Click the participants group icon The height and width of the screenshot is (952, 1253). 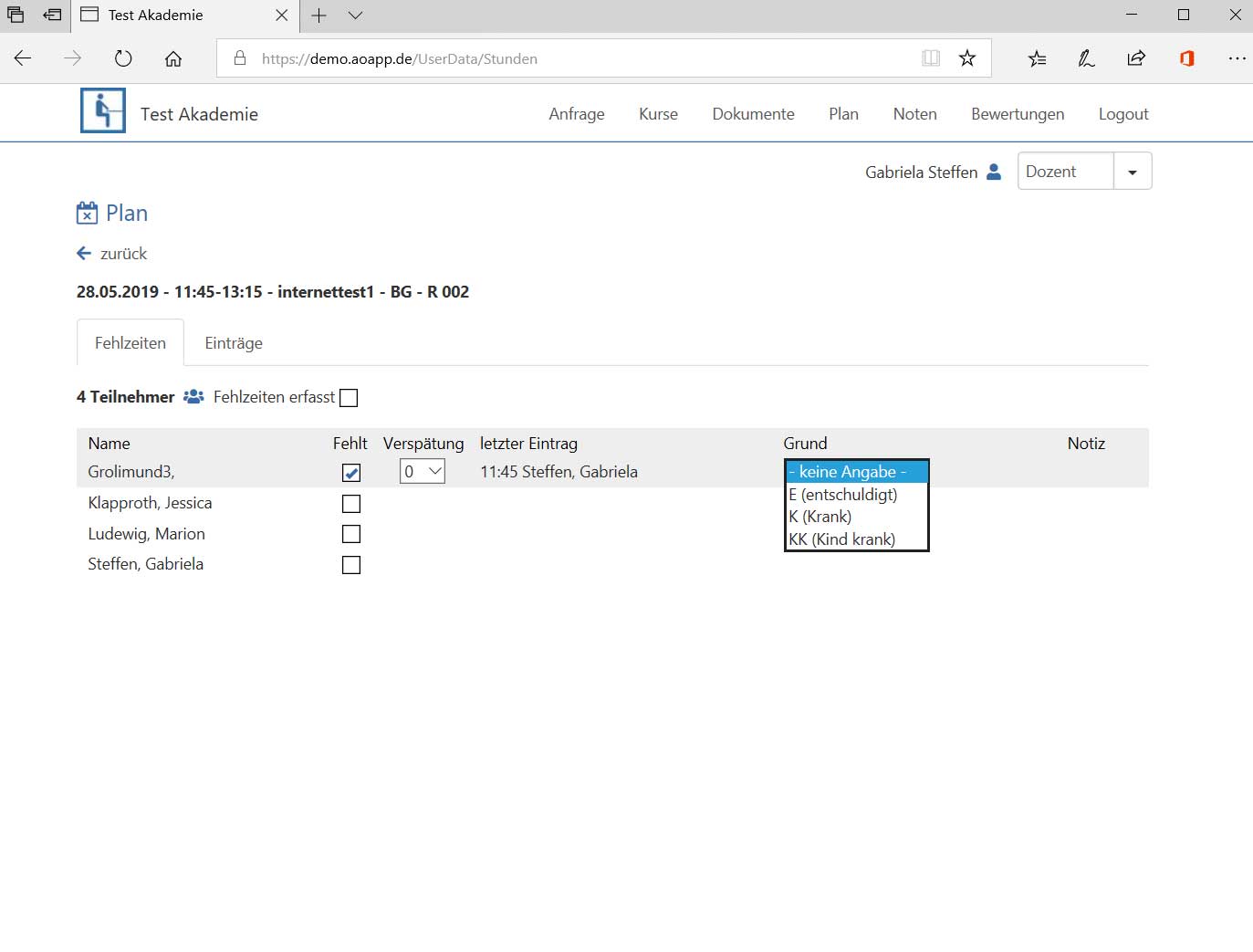(x=193, y=397)
